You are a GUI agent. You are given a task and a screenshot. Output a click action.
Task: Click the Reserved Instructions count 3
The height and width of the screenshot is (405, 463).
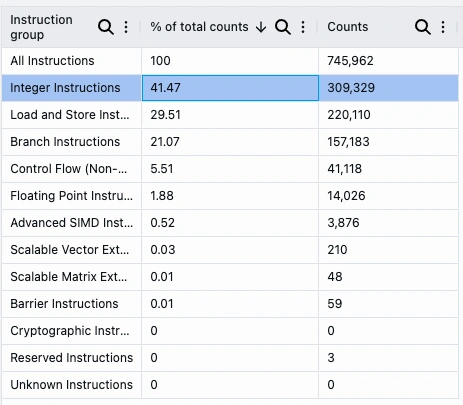pos(389,358)
